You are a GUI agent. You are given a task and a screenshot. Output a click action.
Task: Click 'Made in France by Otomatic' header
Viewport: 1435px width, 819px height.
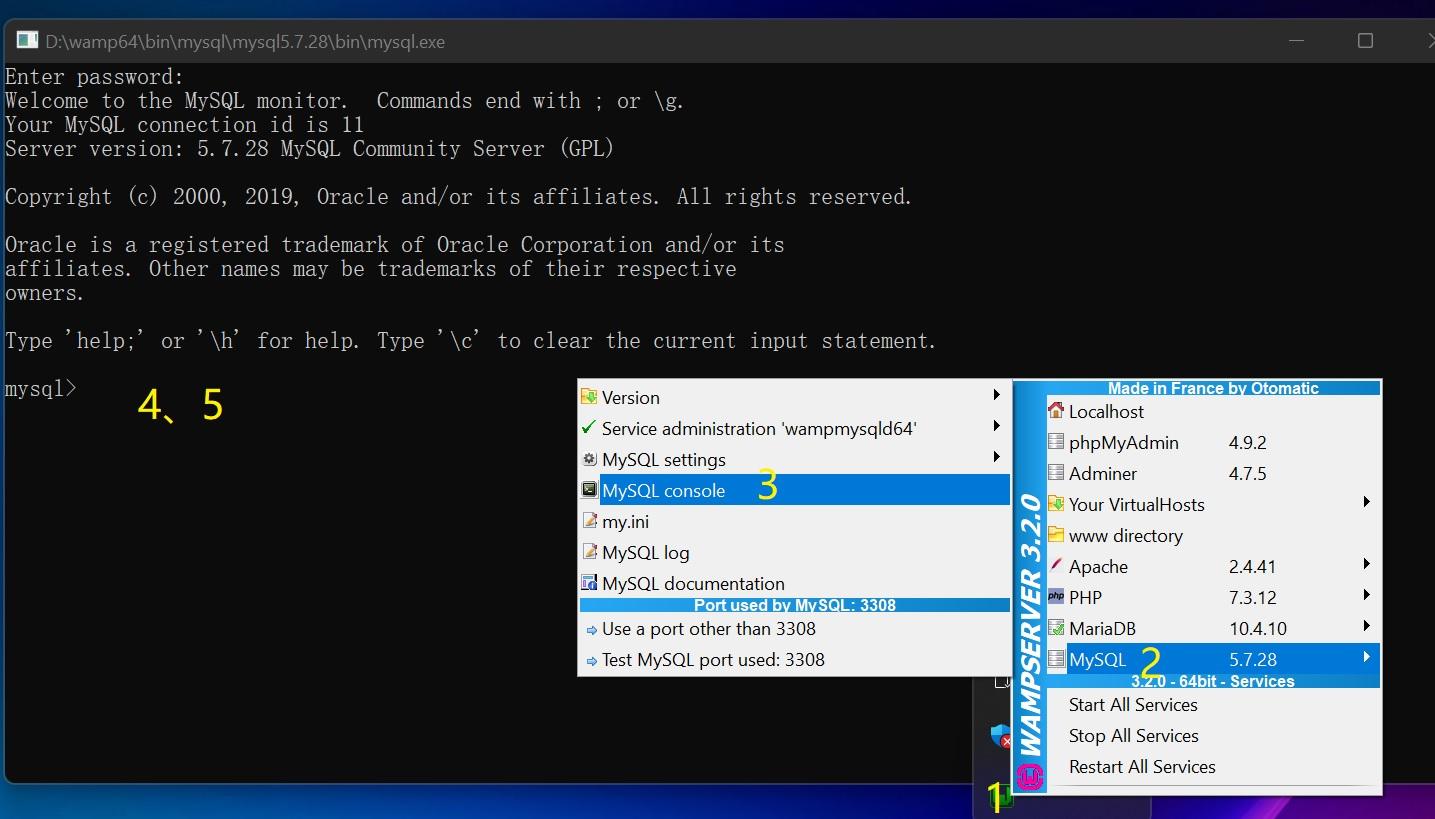[x=1213, y=388]
